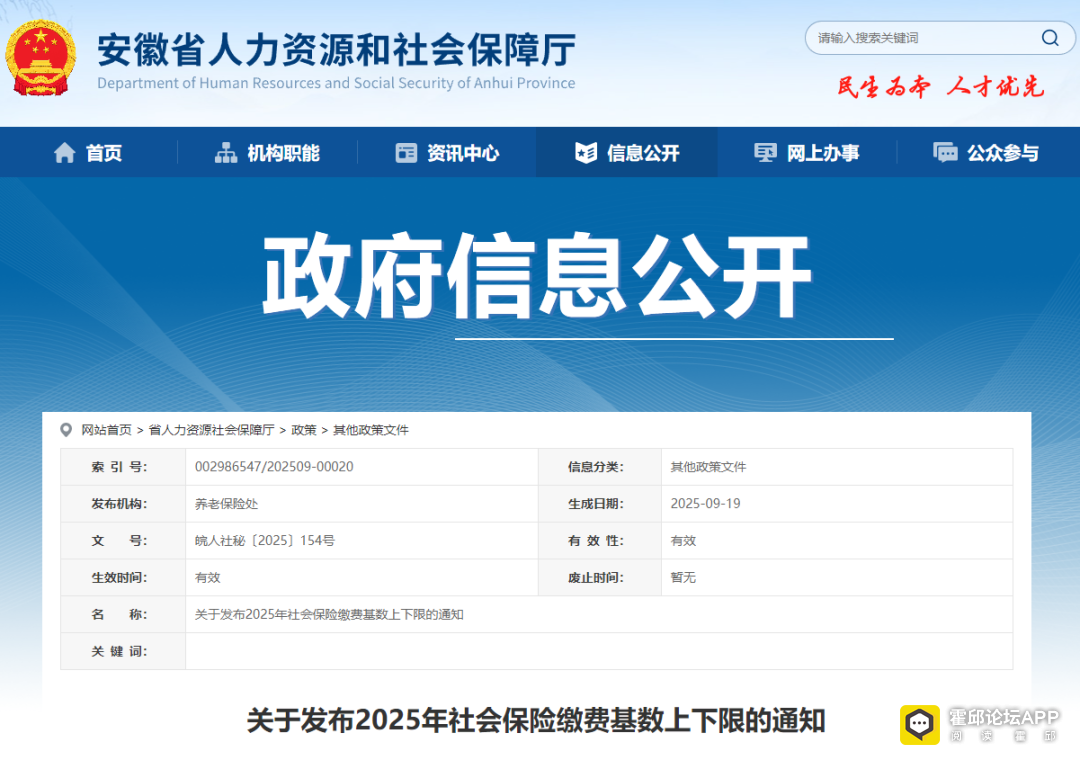Click the open book icon beside 信息公开
This screenshot has width=1080, height=760.
point(586,152)
